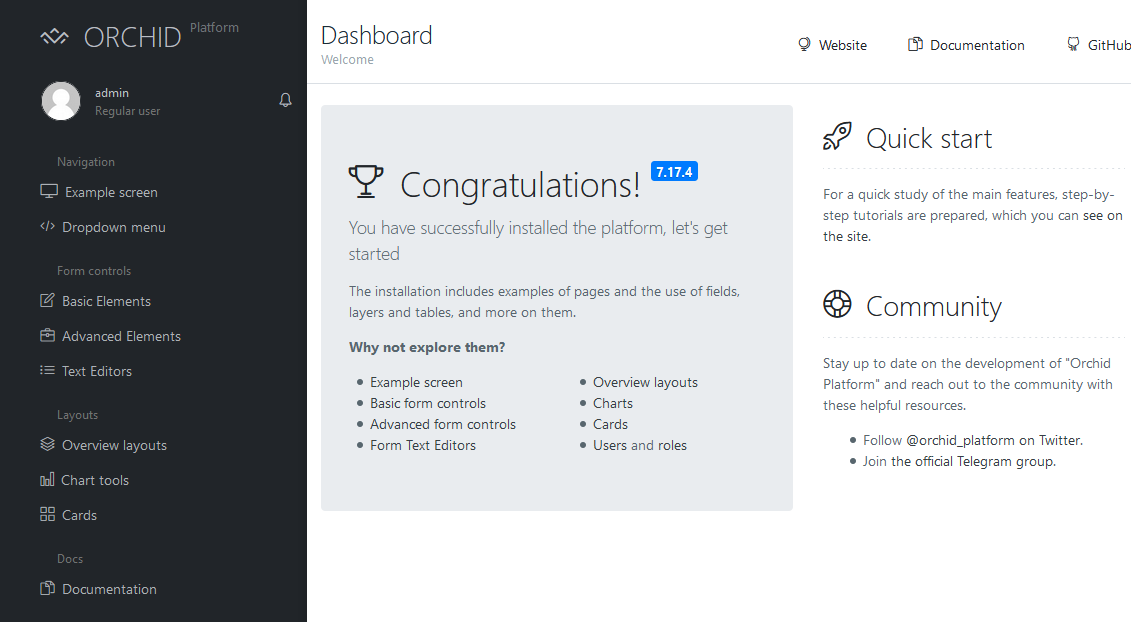This screenshot has width=1131, height=622.
Task: Click the Overview layouts stack icon
Action: tap(47, 445)
